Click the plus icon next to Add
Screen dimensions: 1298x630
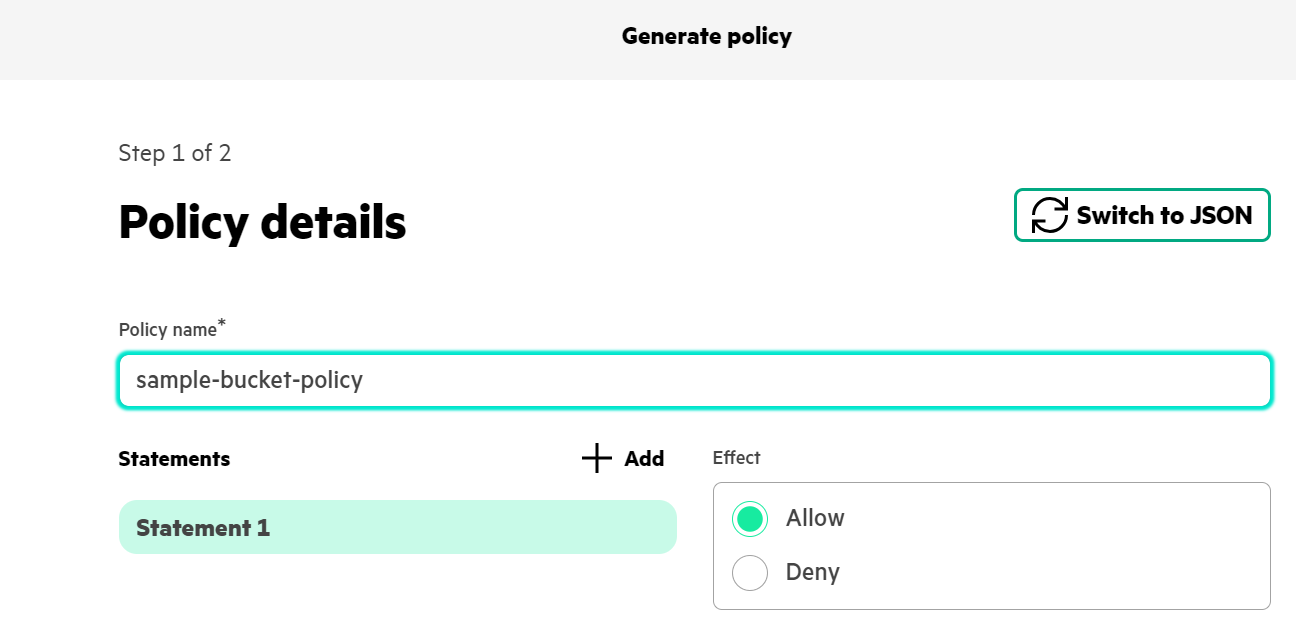coord(597,459)
